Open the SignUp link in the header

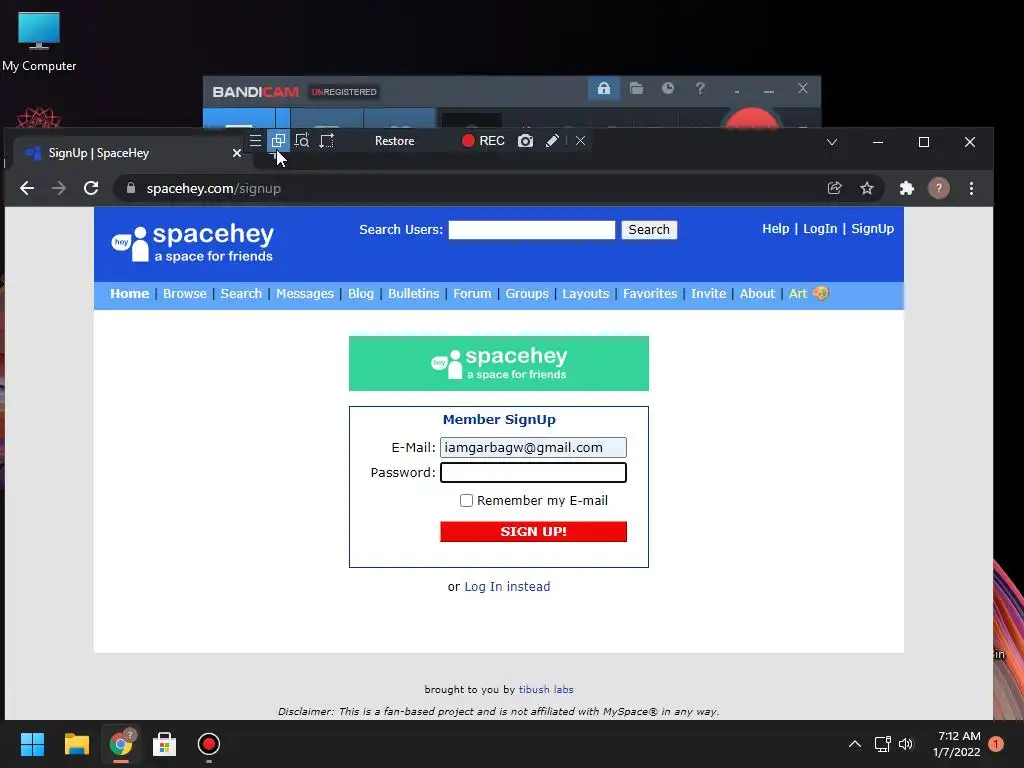872,229
